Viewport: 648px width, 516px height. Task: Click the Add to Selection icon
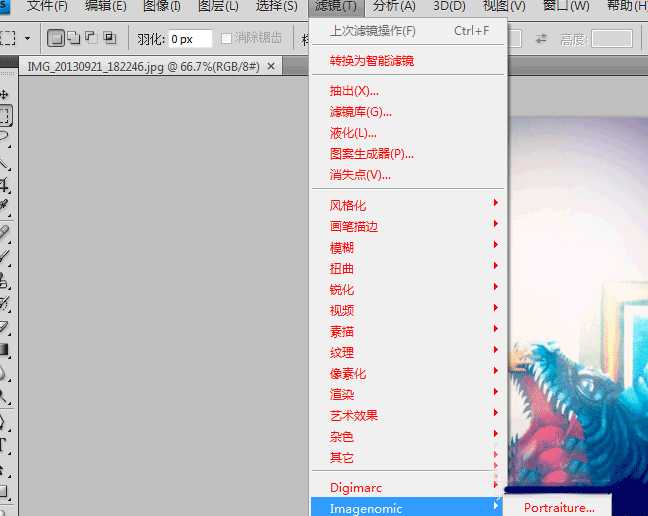click(74, 39)
